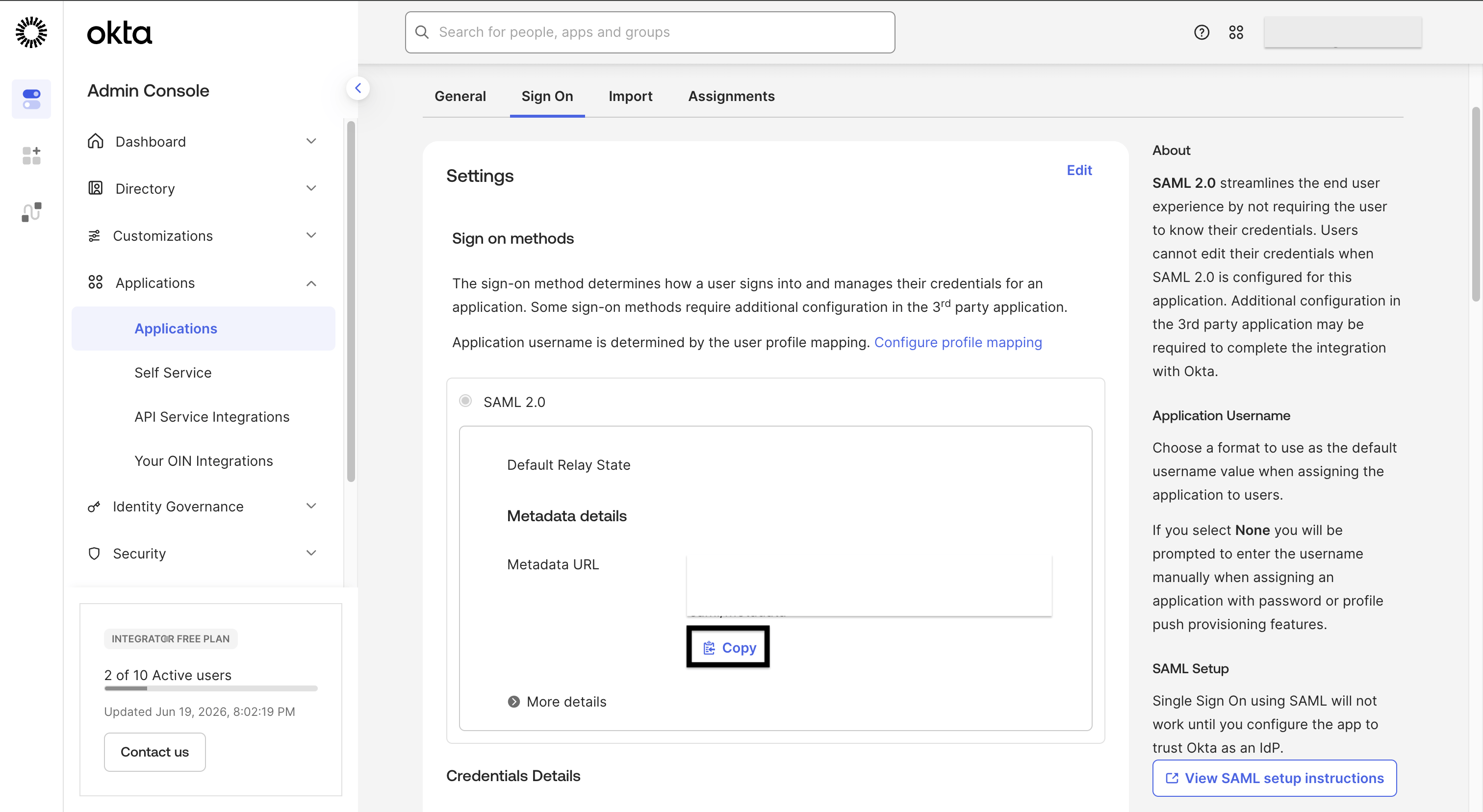Click the Admin Console title
This screenshot has width=1483, height=812.
click(x=148, y=90)
